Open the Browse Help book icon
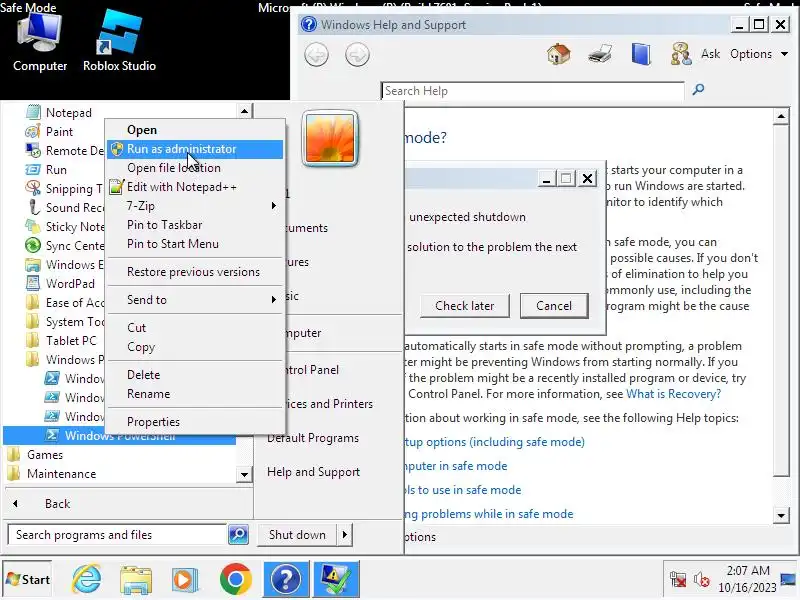Viewport: 800px width, 600px height. 640,54
